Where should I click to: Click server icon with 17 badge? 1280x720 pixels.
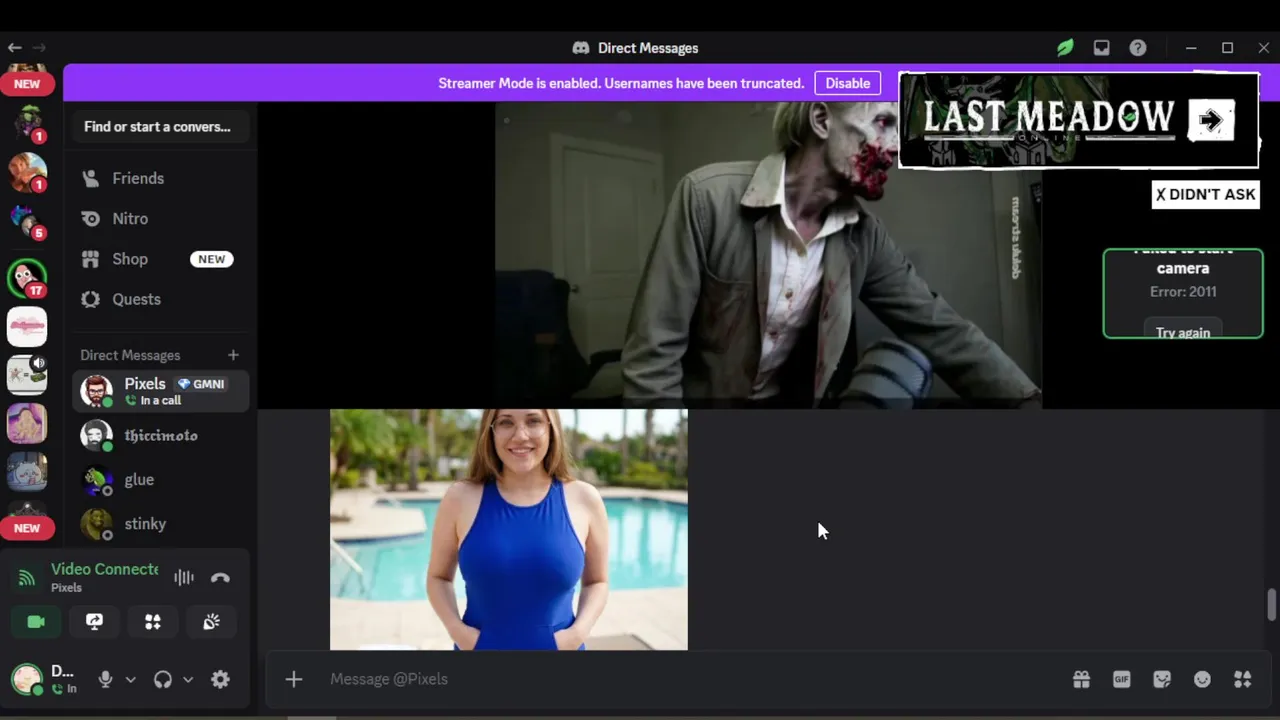27,278
